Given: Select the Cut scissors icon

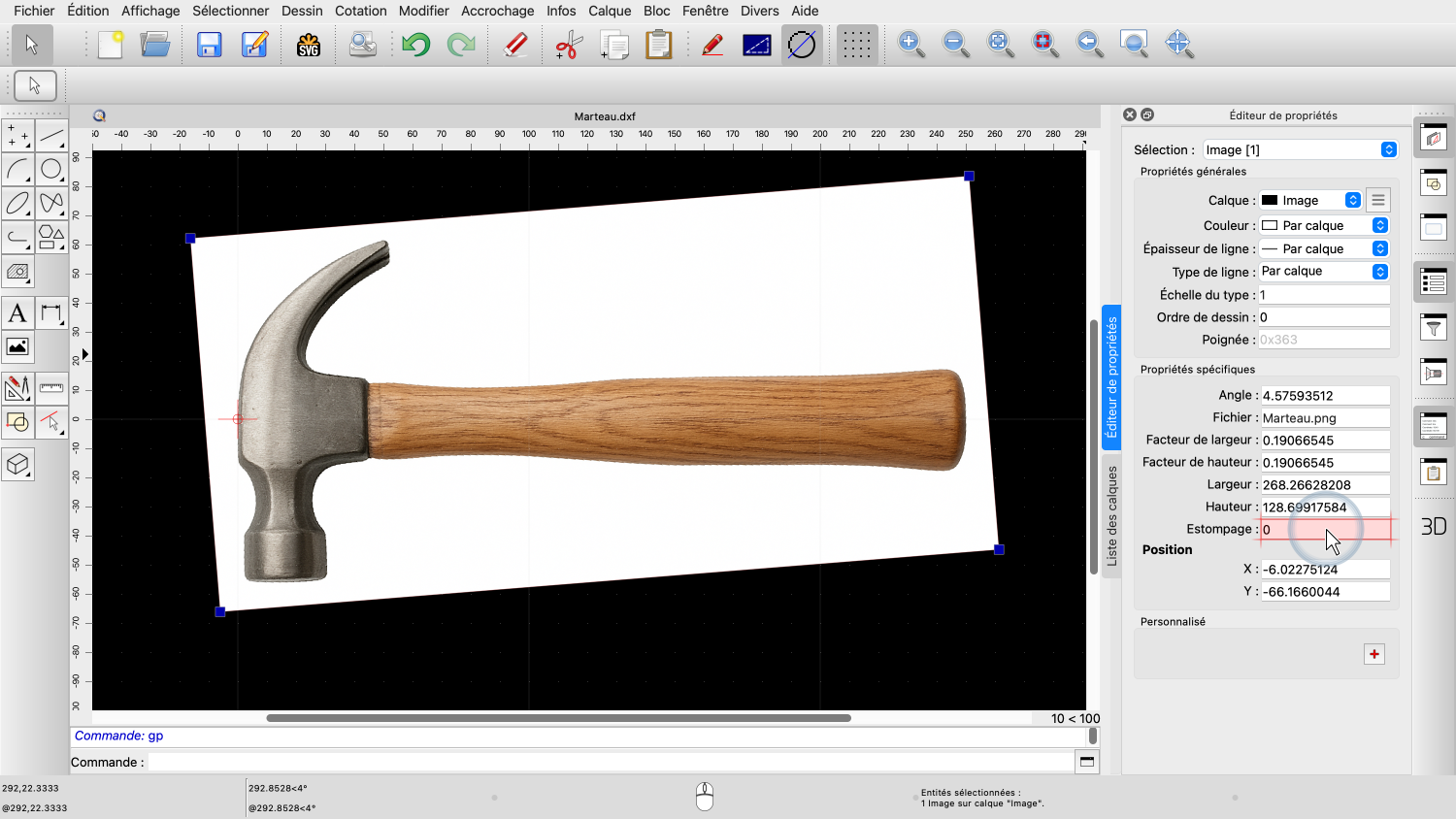Looking at the screenshot, I should click(568, 45).
